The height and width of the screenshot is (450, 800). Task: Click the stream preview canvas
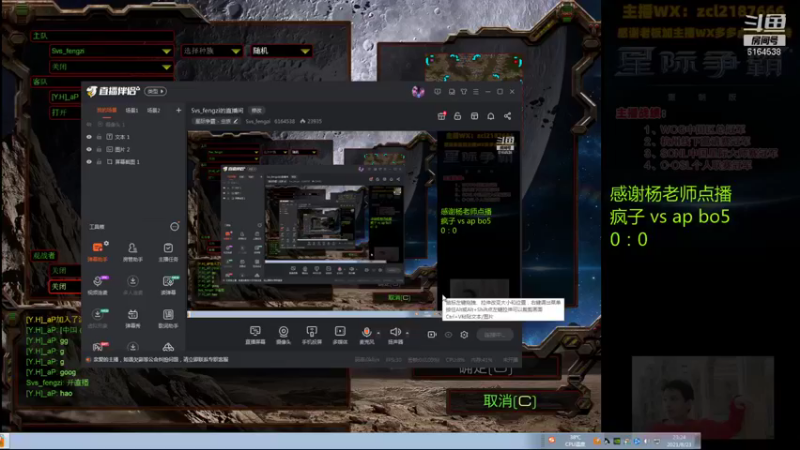pos(354,222)
